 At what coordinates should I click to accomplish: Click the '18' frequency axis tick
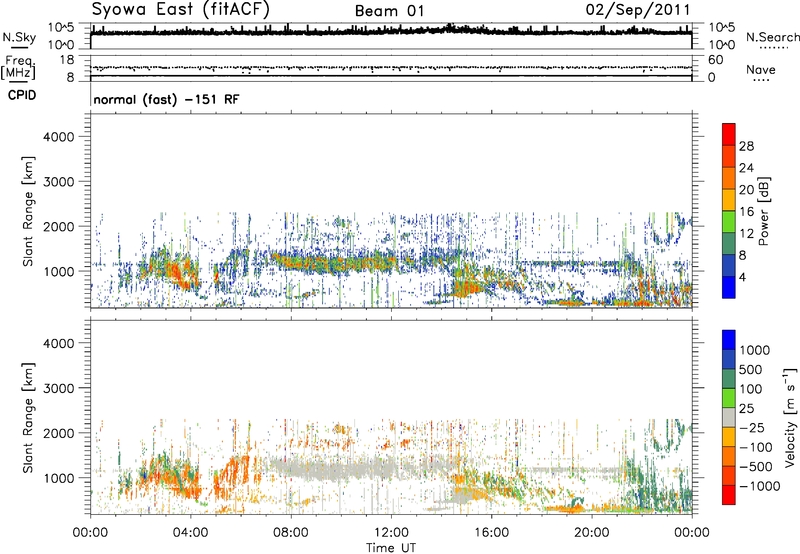point(66,60)
